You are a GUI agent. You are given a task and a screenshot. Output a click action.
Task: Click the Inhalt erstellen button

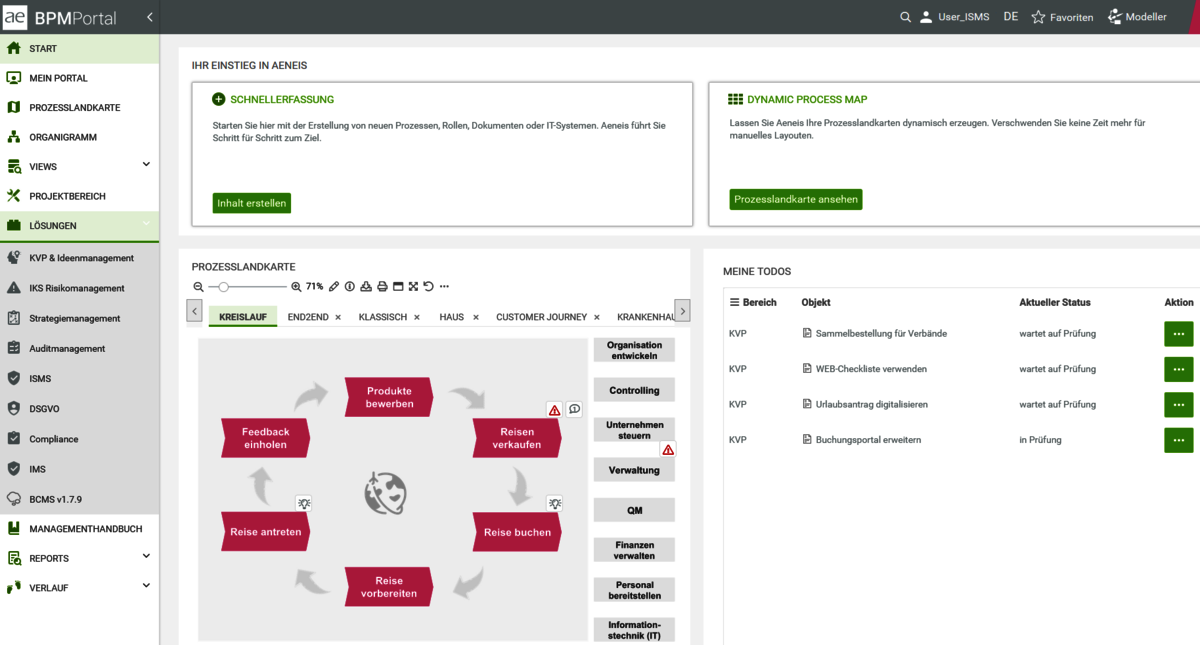point(251,203)
